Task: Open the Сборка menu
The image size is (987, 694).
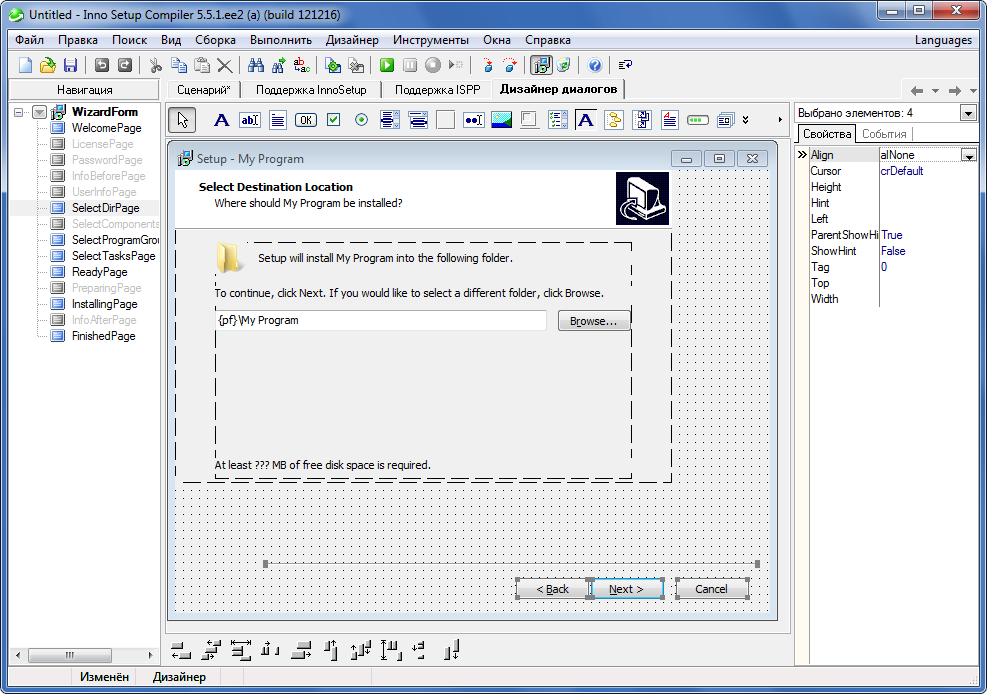Action: point(215,40)
